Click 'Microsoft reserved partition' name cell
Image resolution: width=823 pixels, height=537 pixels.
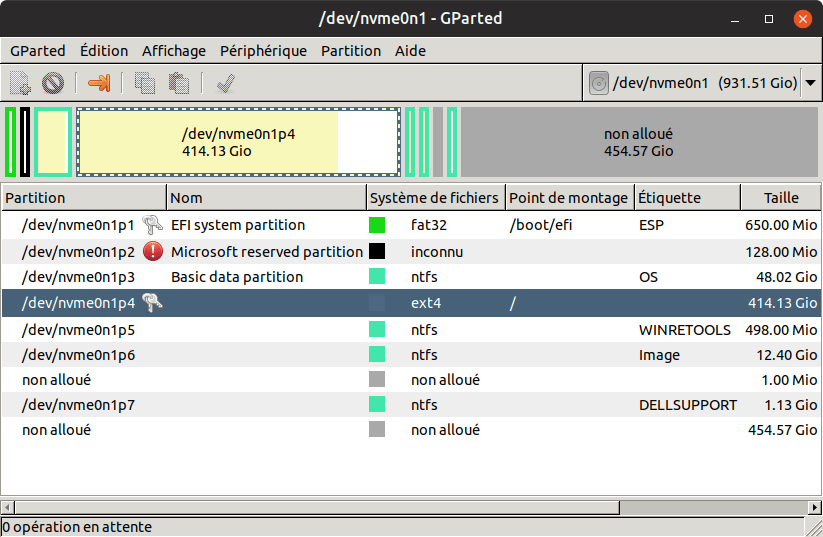pyautogui.click(x=267, y=251)
